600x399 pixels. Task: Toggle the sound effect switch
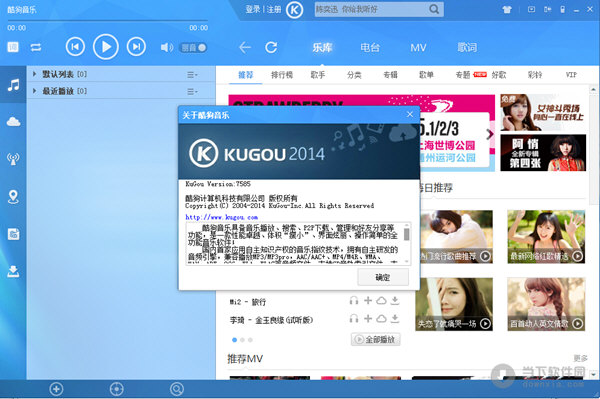pos(193,47)
